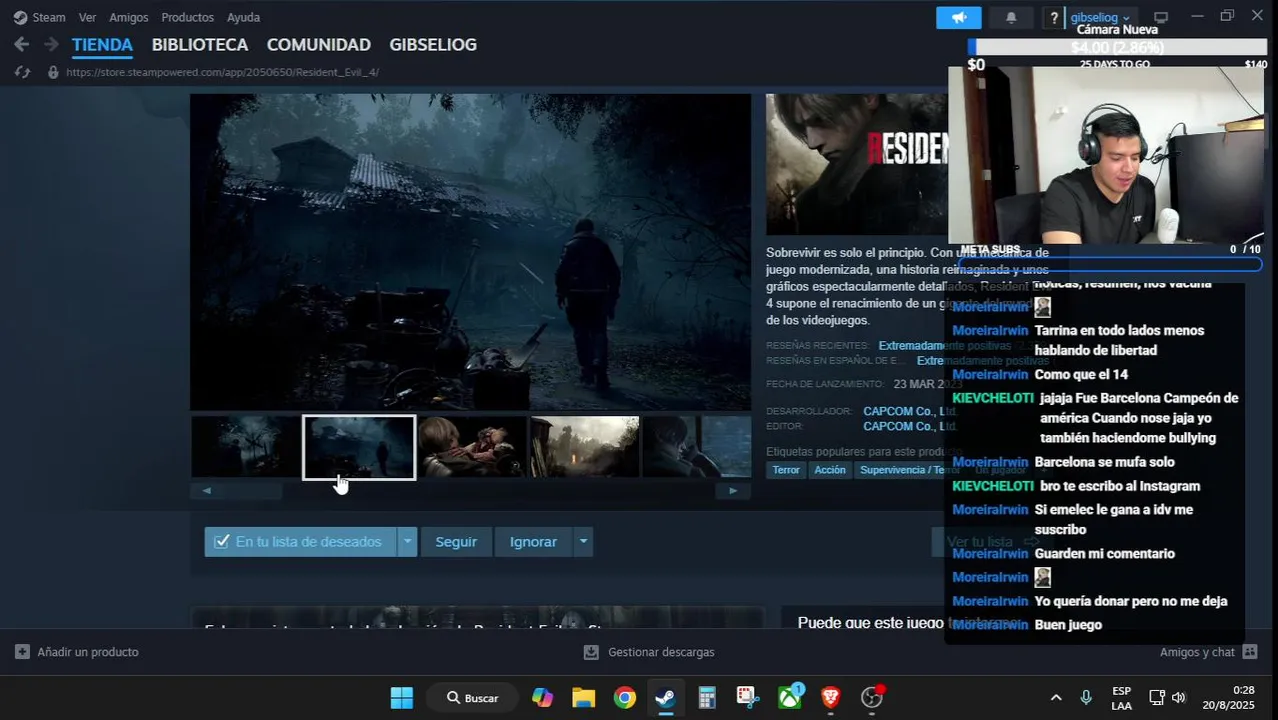
Task: Select the Acción tag
Action: (x=830, y=470)
